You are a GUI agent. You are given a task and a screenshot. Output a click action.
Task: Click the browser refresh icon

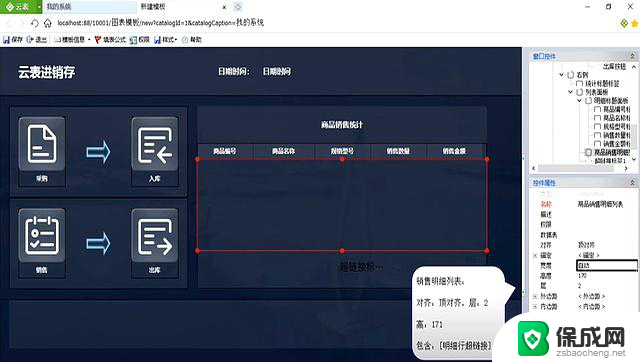35,23
